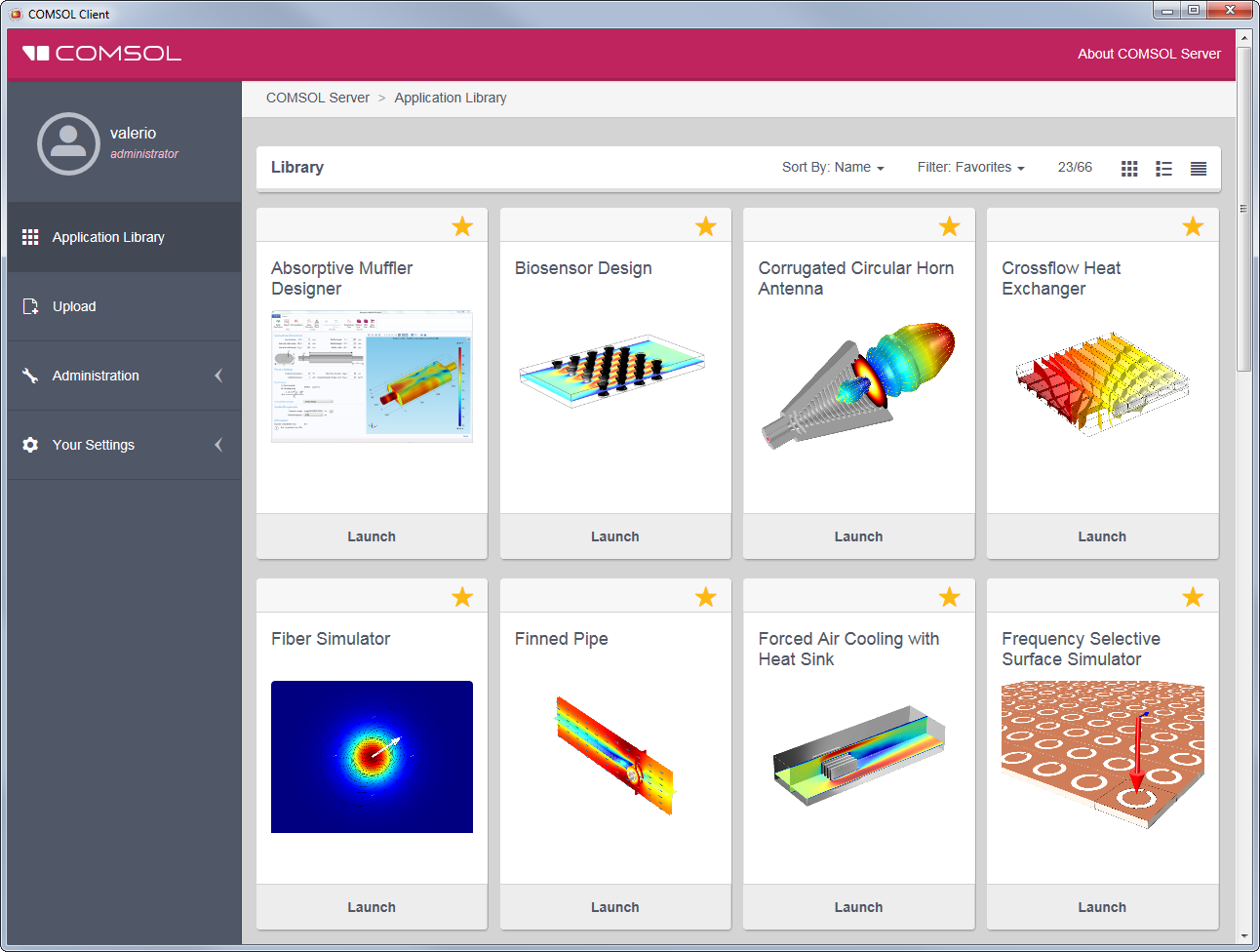This screenshot has width=1260, height=952.
Task: Click the user avatar icon
Action: click(68, 144)
